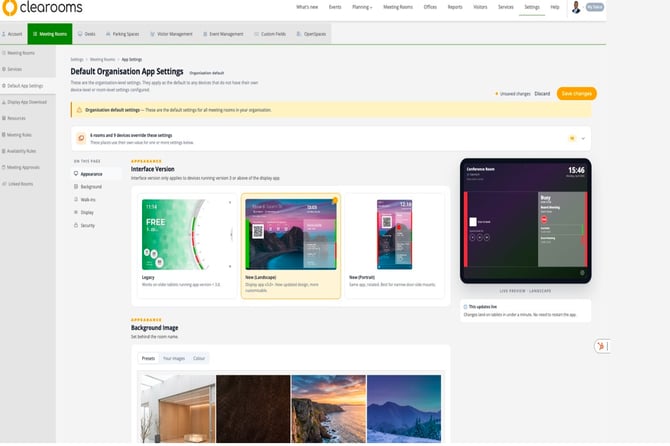Open Events in top navigation

coord(335,7)
